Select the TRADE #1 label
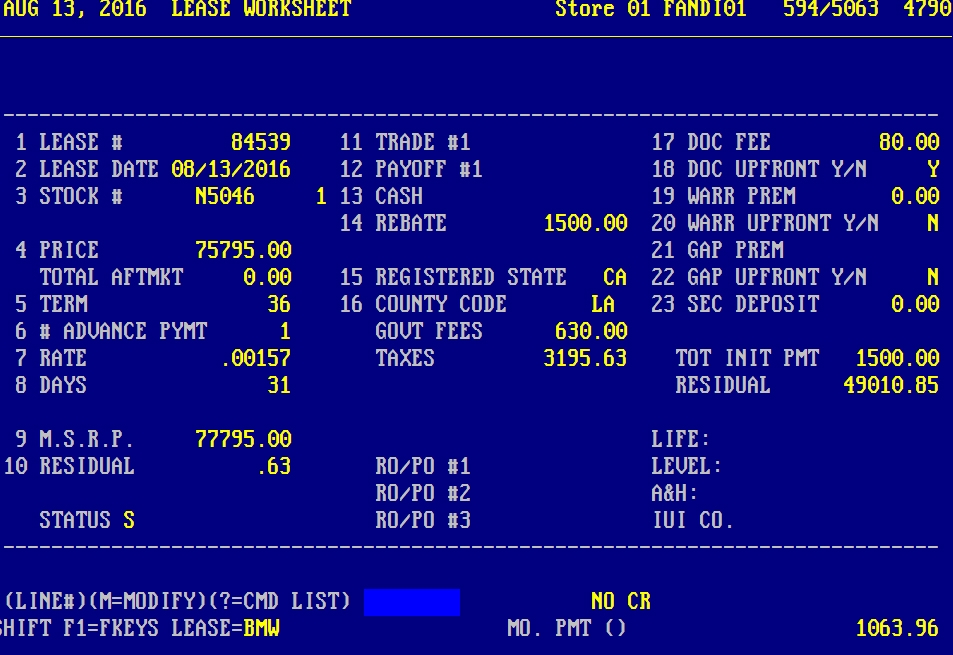The height and width of the screenshot is (655, 953). coord(423,142)
